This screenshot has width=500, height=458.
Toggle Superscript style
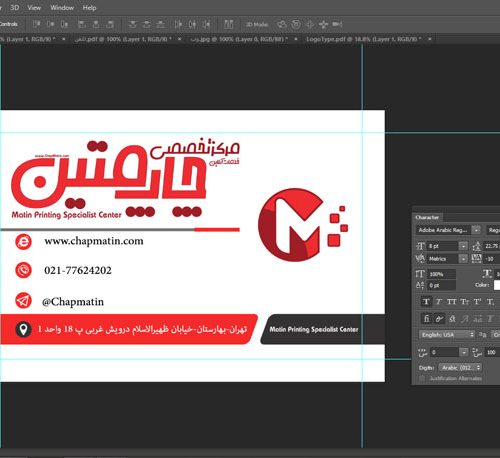pyautogui.click(x=477, y=302)
